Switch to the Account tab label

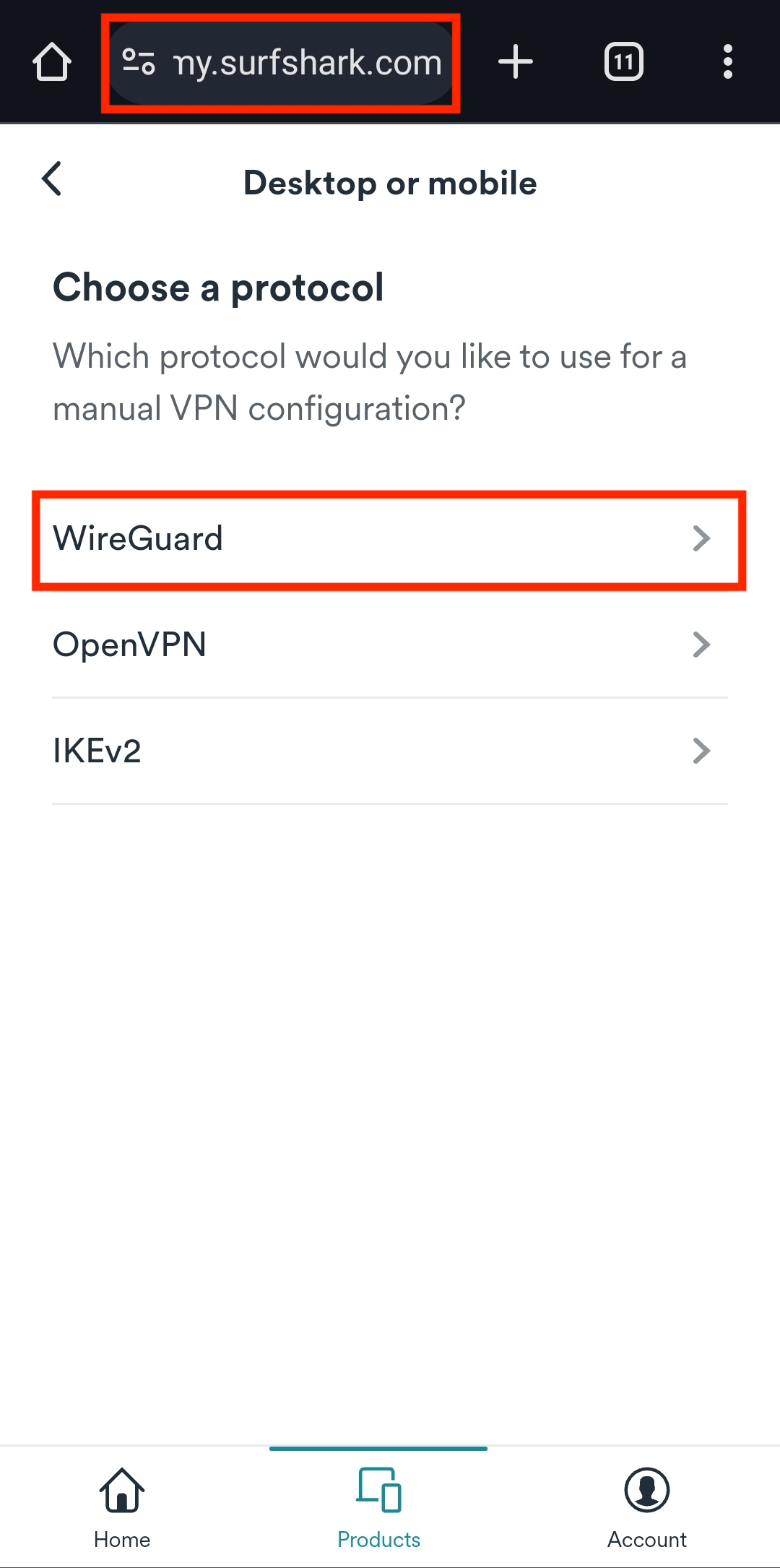pyautogui.click(x=647, y=1540)
